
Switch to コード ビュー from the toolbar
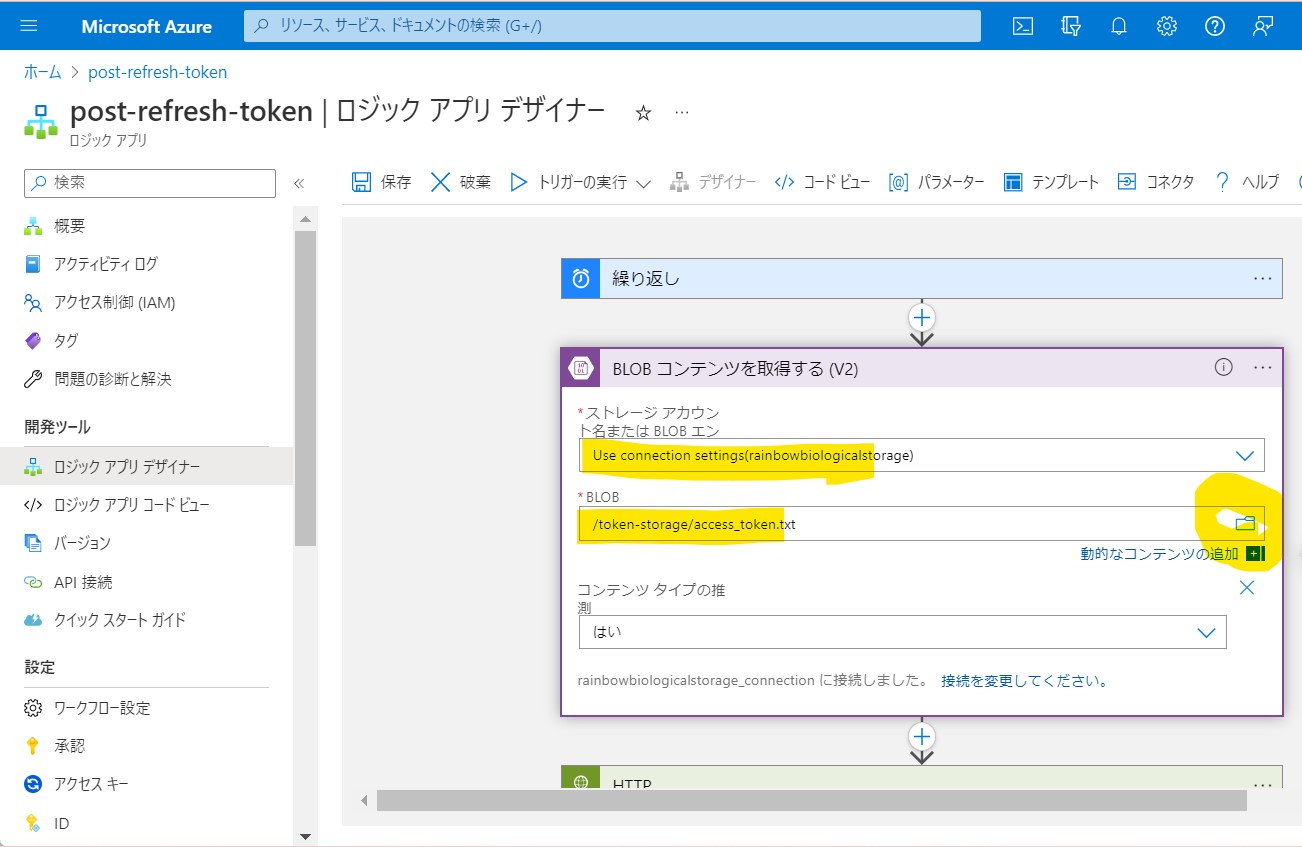click(823, 182)
